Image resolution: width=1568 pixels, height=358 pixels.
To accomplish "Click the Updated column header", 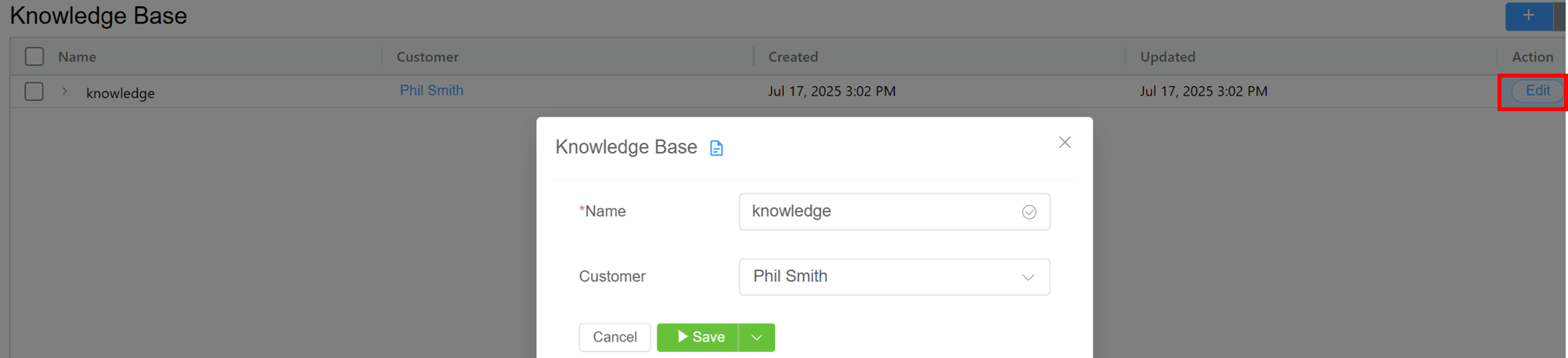I will 1166,56.
